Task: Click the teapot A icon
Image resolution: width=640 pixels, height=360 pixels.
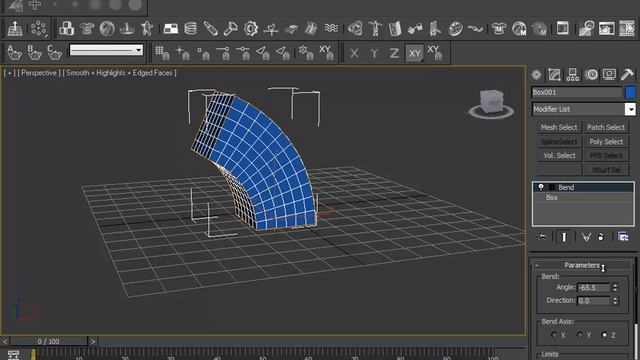Action: click(x=14, y=53)
